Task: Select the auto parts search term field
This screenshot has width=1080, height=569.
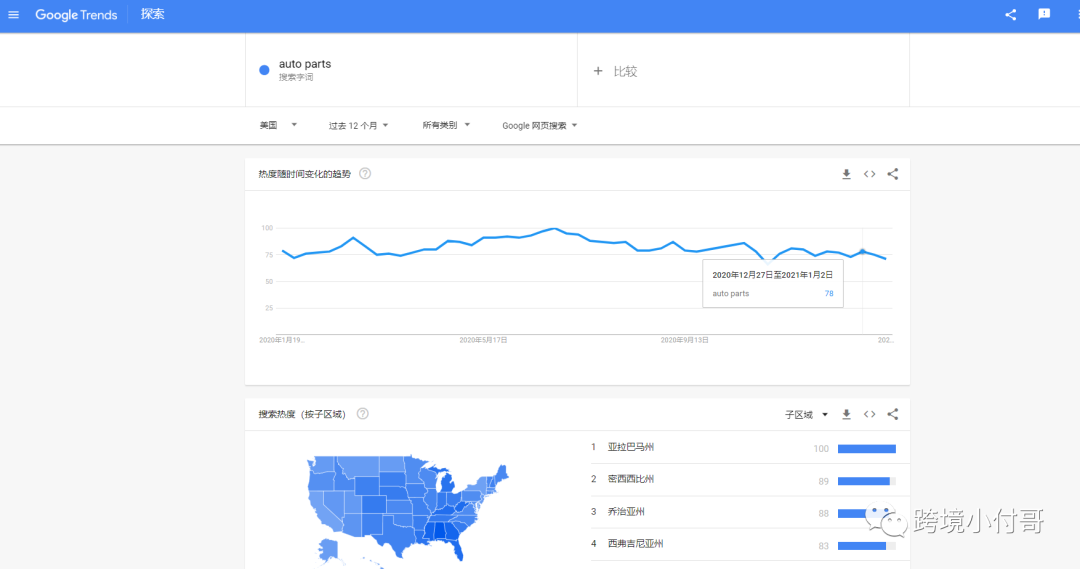Action: point(411,70)
